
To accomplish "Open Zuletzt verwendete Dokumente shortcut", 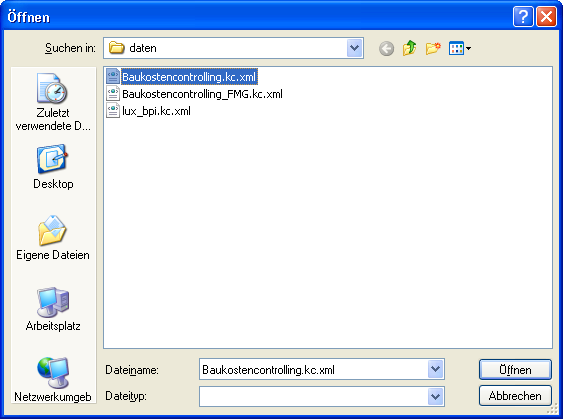I will click(x=53, y=102).
